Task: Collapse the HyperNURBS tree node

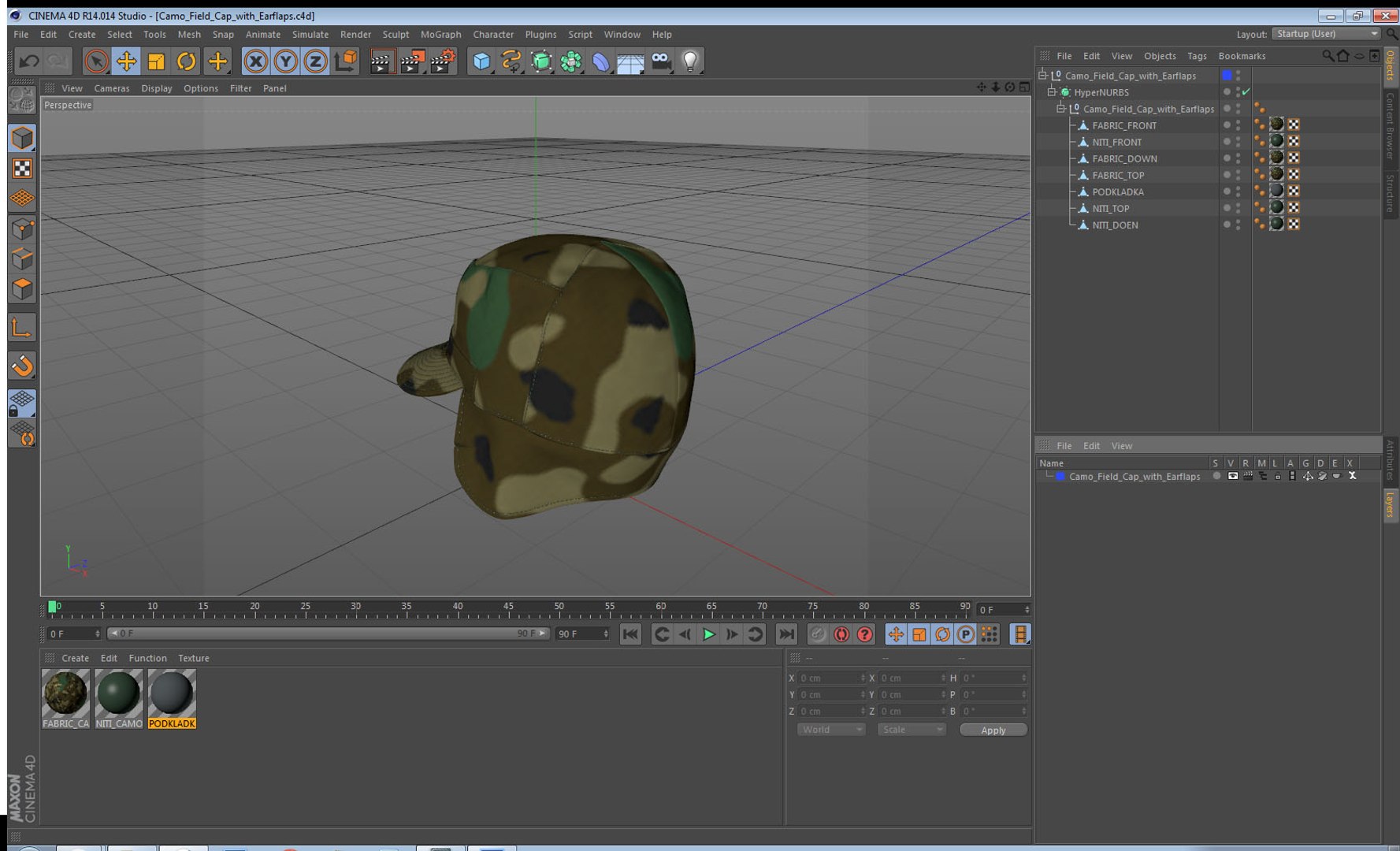Action: [1052, 92]
